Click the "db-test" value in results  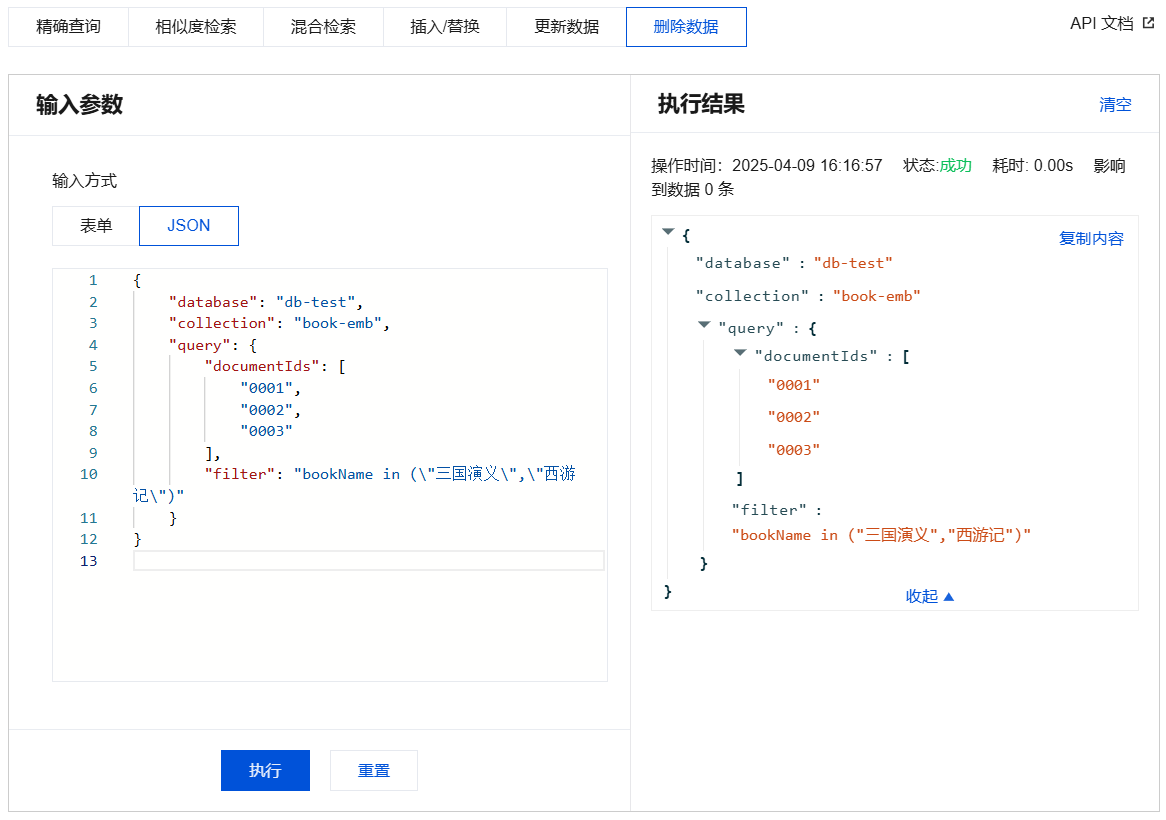click(853, 263)
